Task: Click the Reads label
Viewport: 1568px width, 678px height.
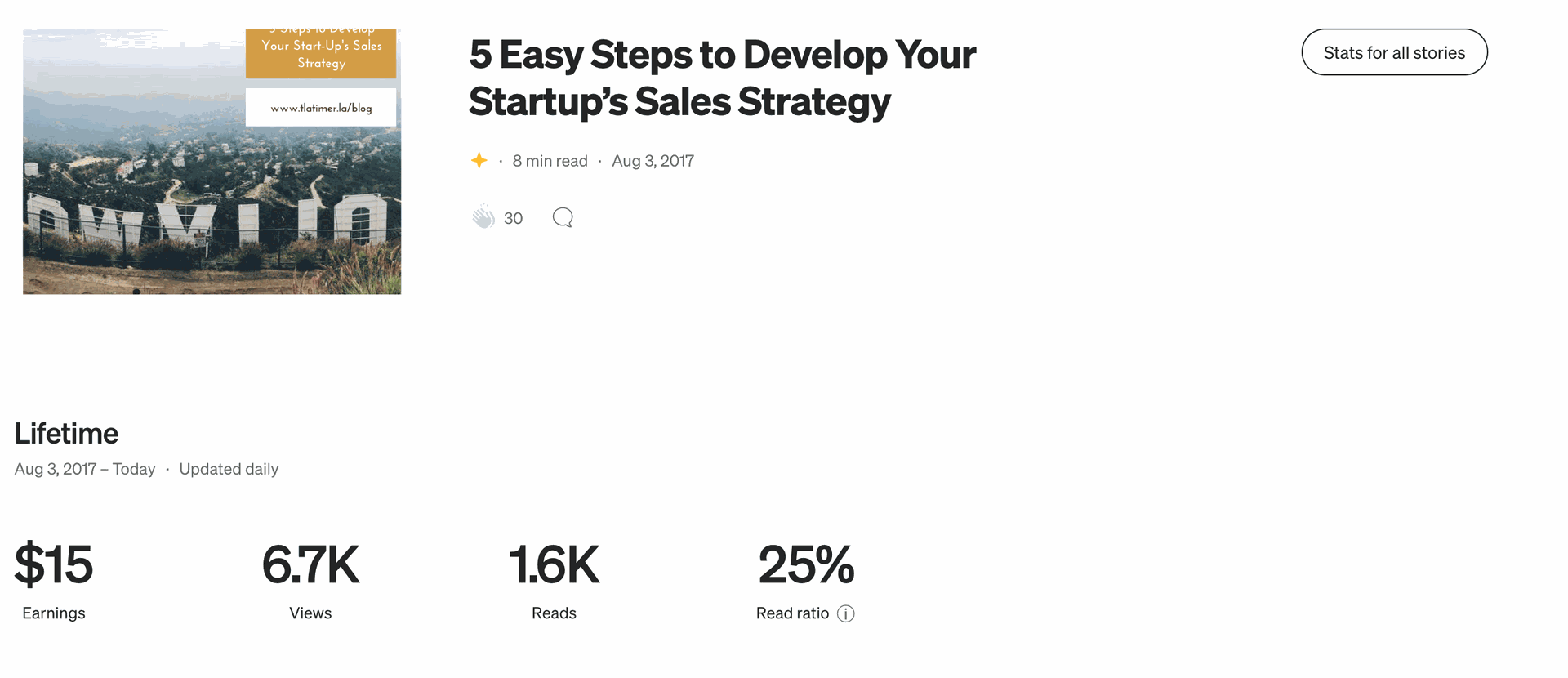Action: 554,613
